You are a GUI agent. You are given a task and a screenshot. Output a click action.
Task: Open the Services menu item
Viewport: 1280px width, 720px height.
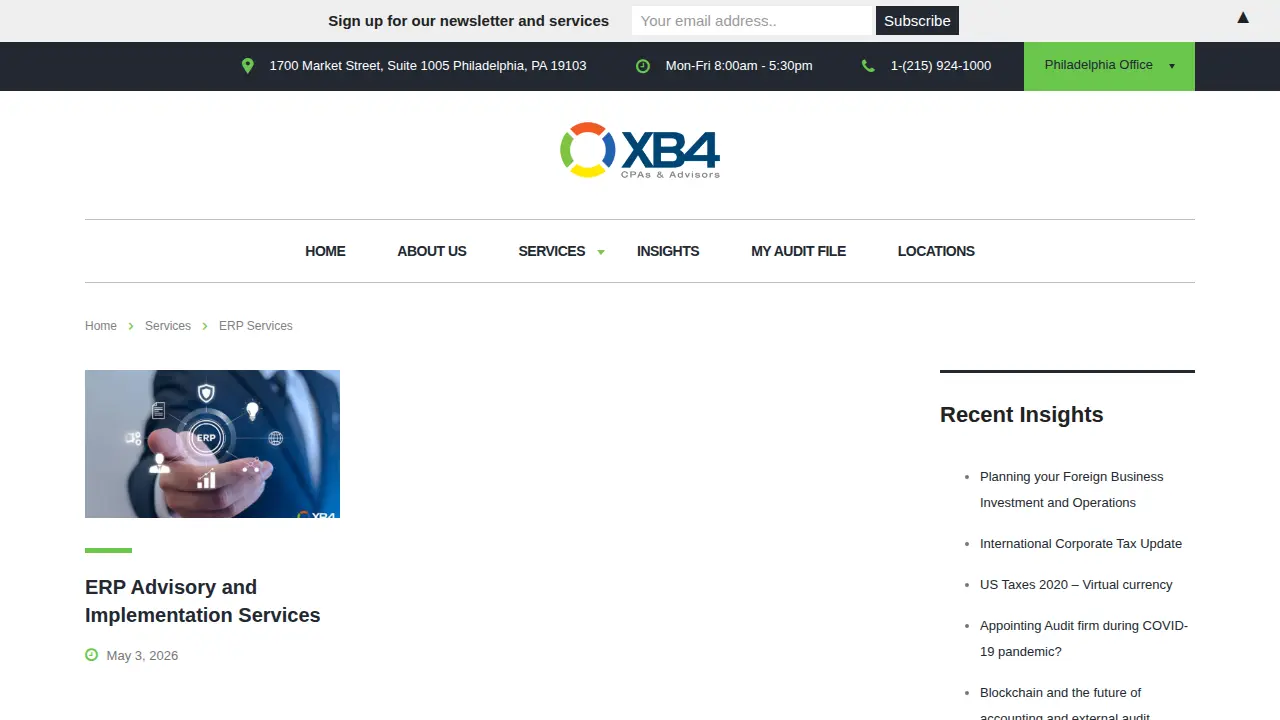[x=552, y=251]
